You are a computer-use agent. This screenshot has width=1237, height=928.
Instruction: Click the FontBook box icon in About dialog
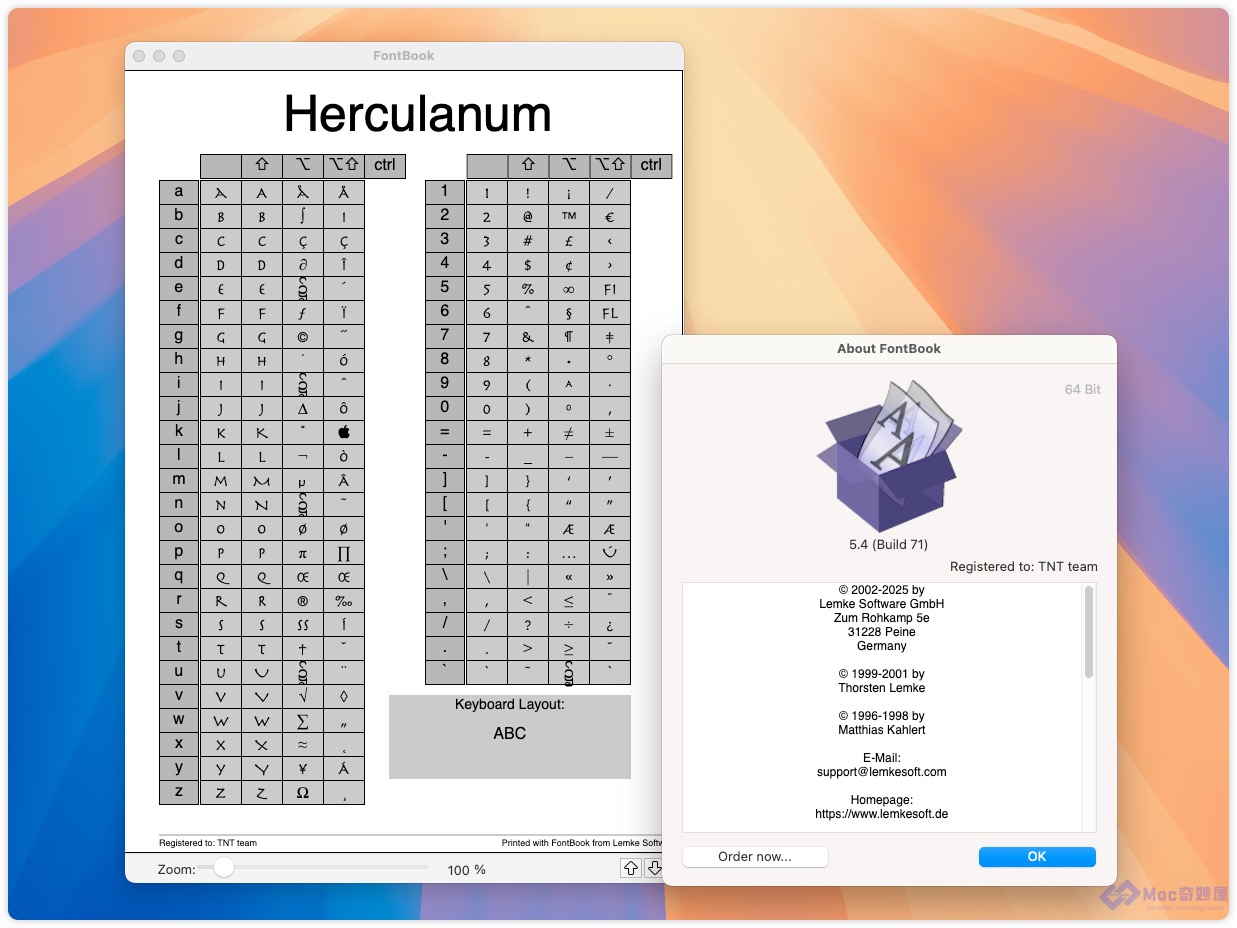point(887,454)
